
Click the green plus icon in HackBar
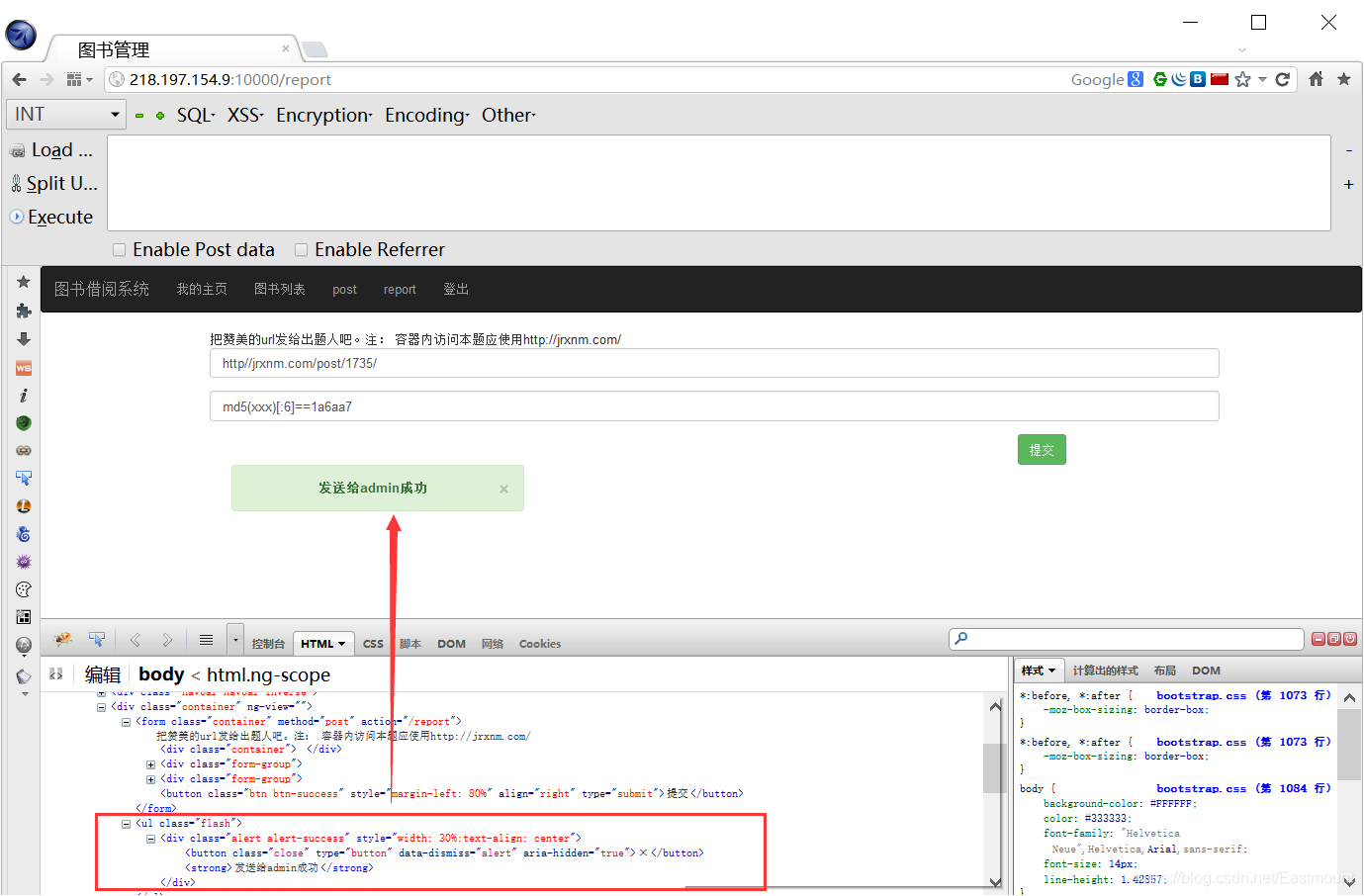pyautogui.click(x=159, y=116)
